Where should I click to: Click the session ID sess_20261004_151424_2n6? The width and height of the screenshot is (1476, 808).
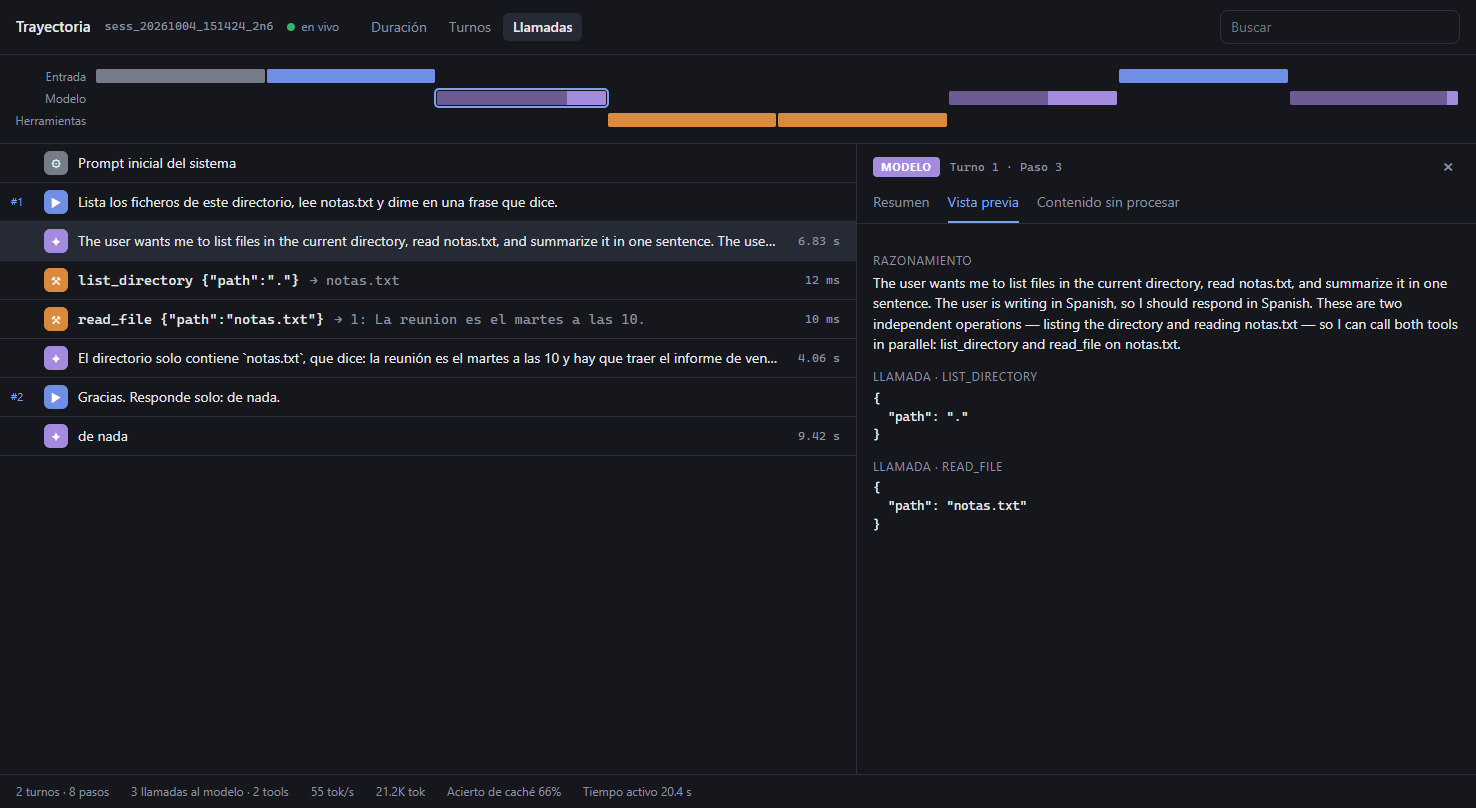click(189, 27)
